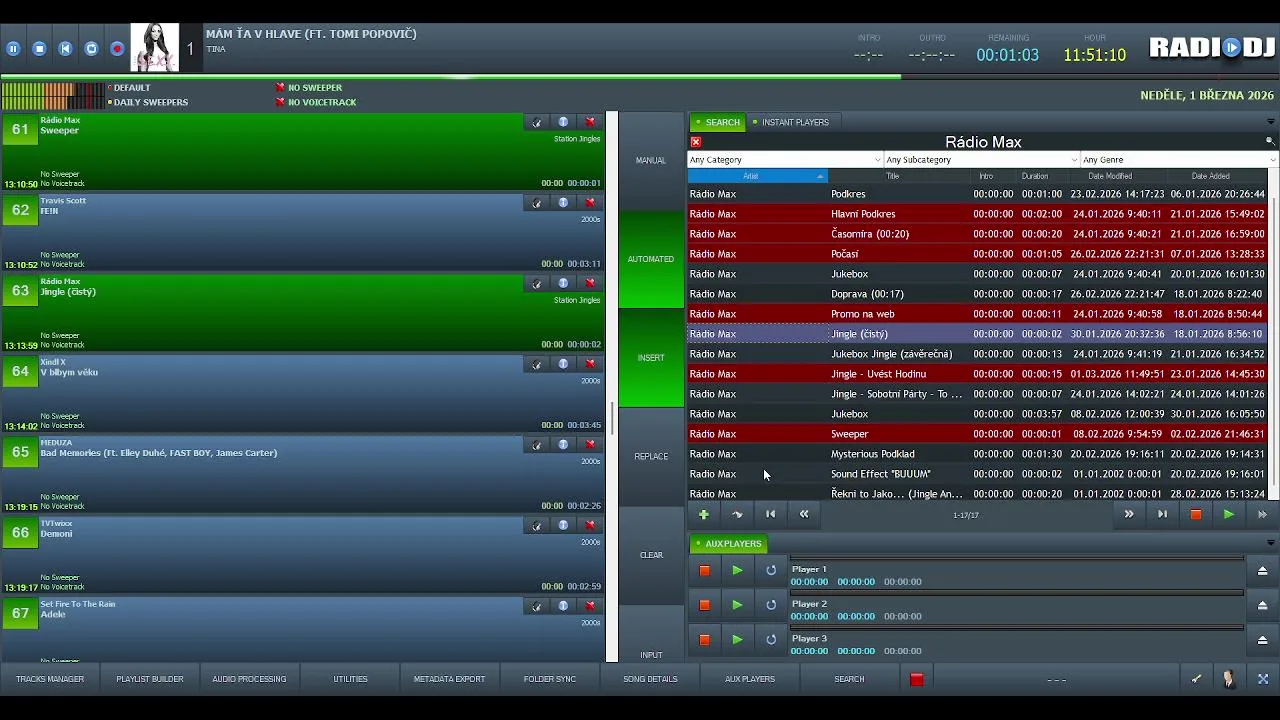Image resolution: width=1280 pixels, height=720 pixels.
Task: Open AUDIO PROCESSING
Action: [249, 679]
